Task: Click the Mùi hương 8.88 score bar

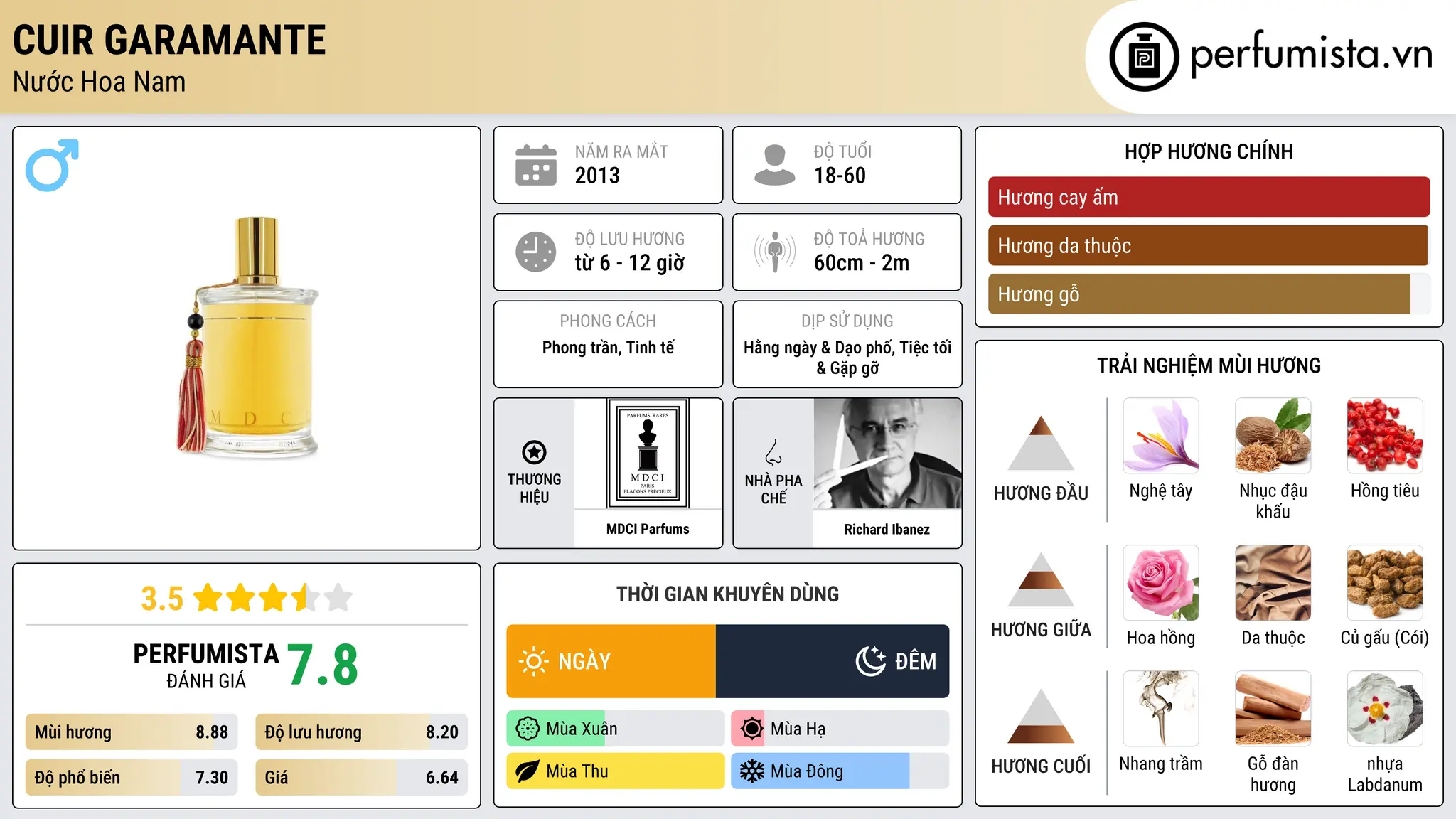Action: [132, 732]
